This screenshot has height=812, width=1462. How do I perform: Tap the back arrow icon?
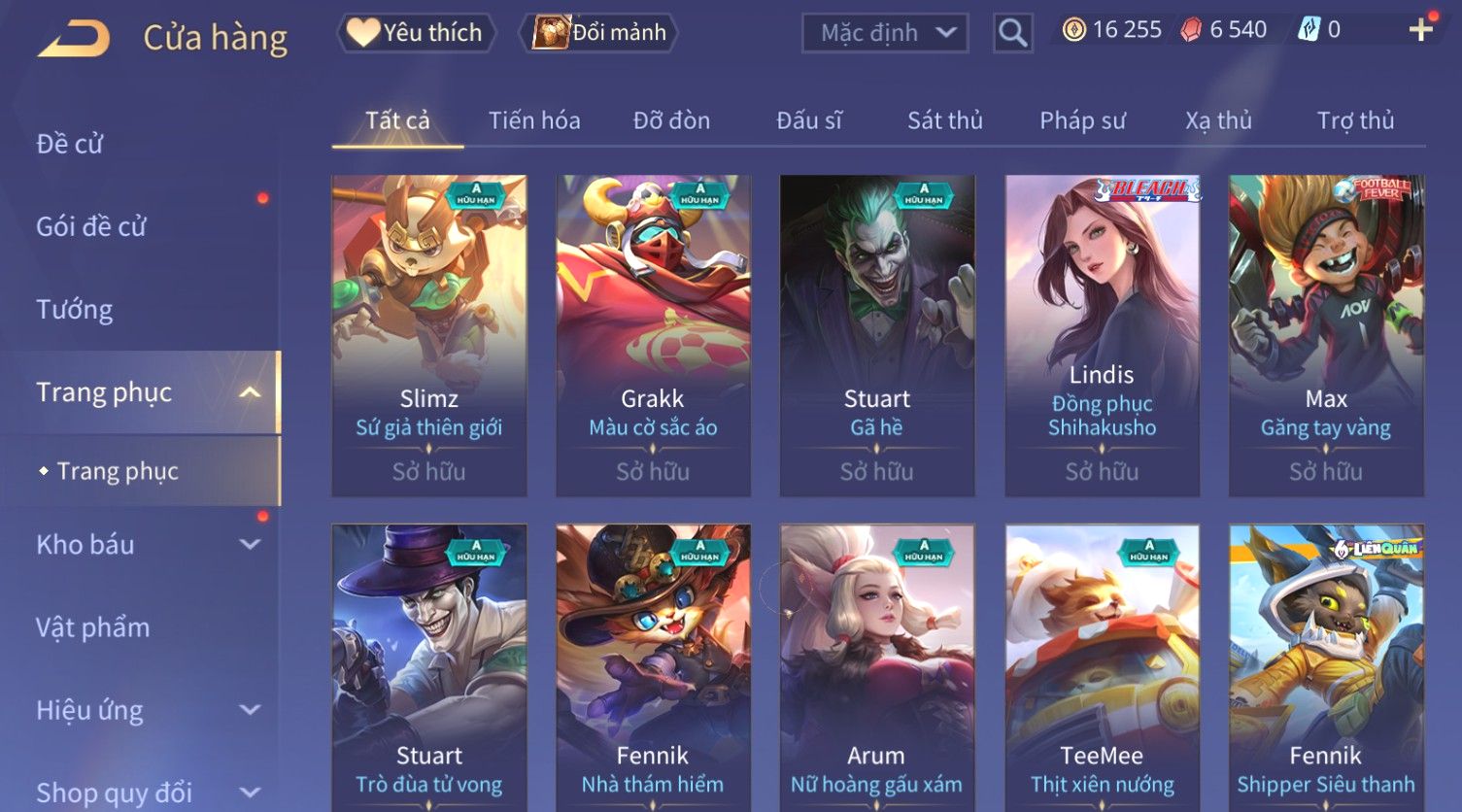pos(73,38)
